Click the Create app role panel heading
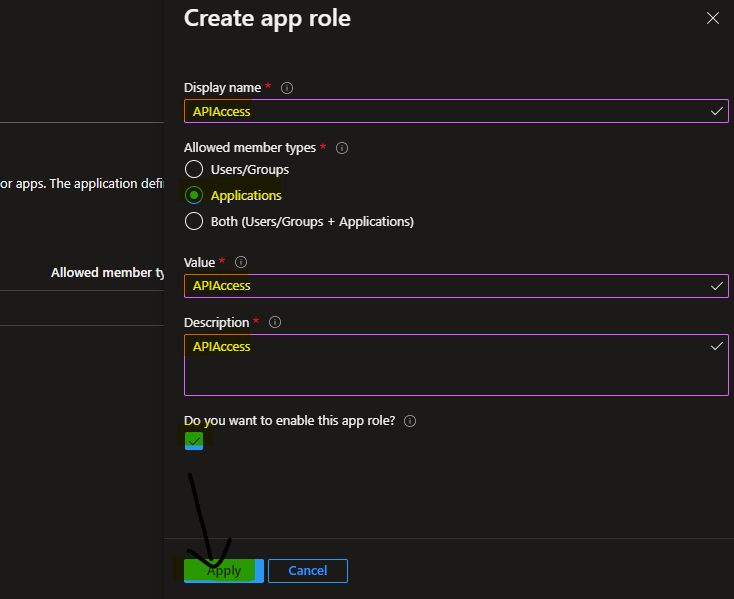This screenshot has width=734, height=599. pos(267,18)
